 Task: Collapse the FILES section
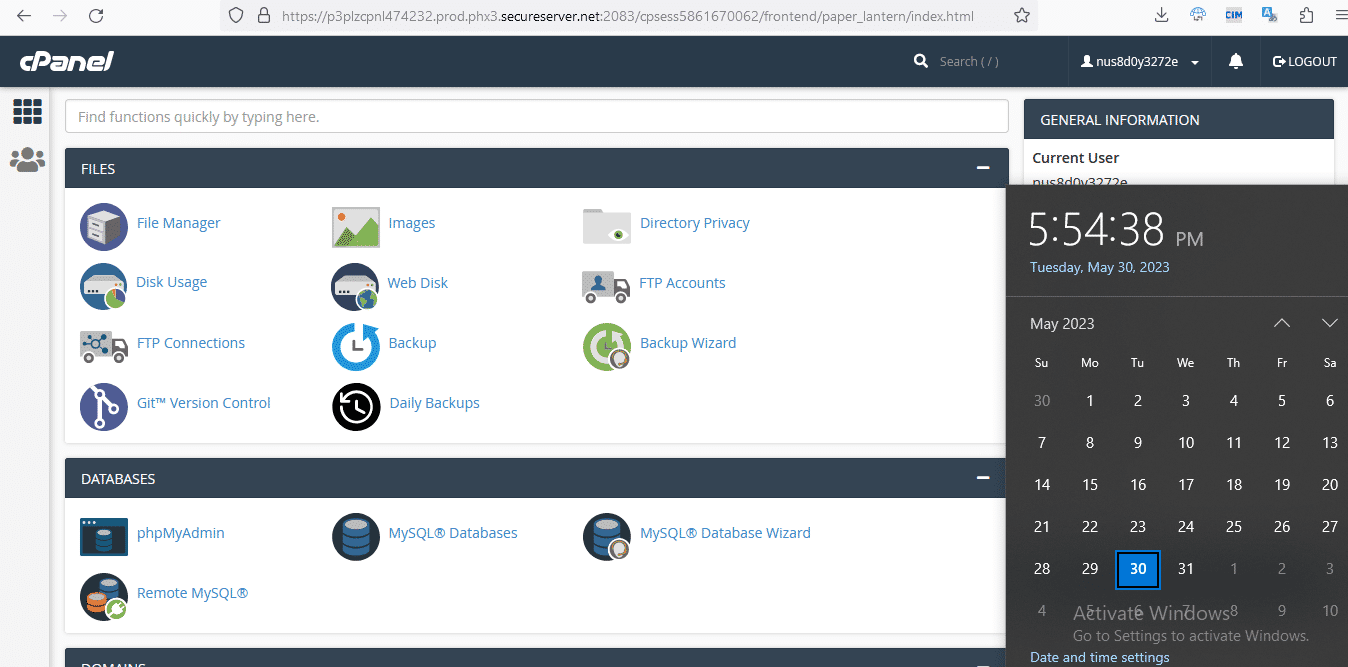pos(984,168)
